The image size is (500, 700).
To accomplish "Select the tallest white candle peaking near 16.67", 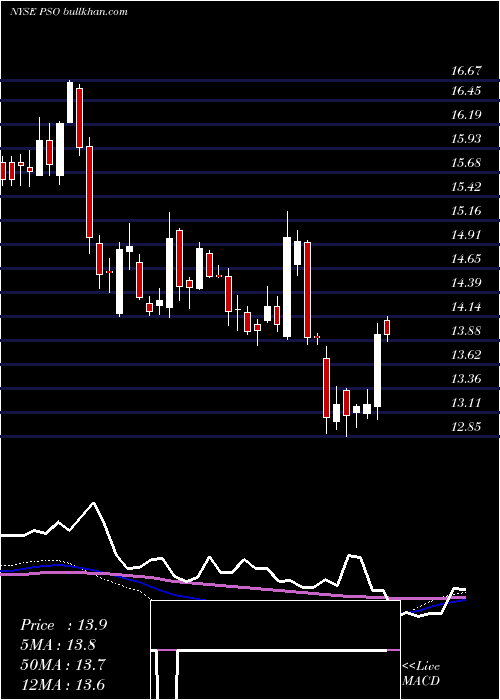I will [x=70, y=102].
